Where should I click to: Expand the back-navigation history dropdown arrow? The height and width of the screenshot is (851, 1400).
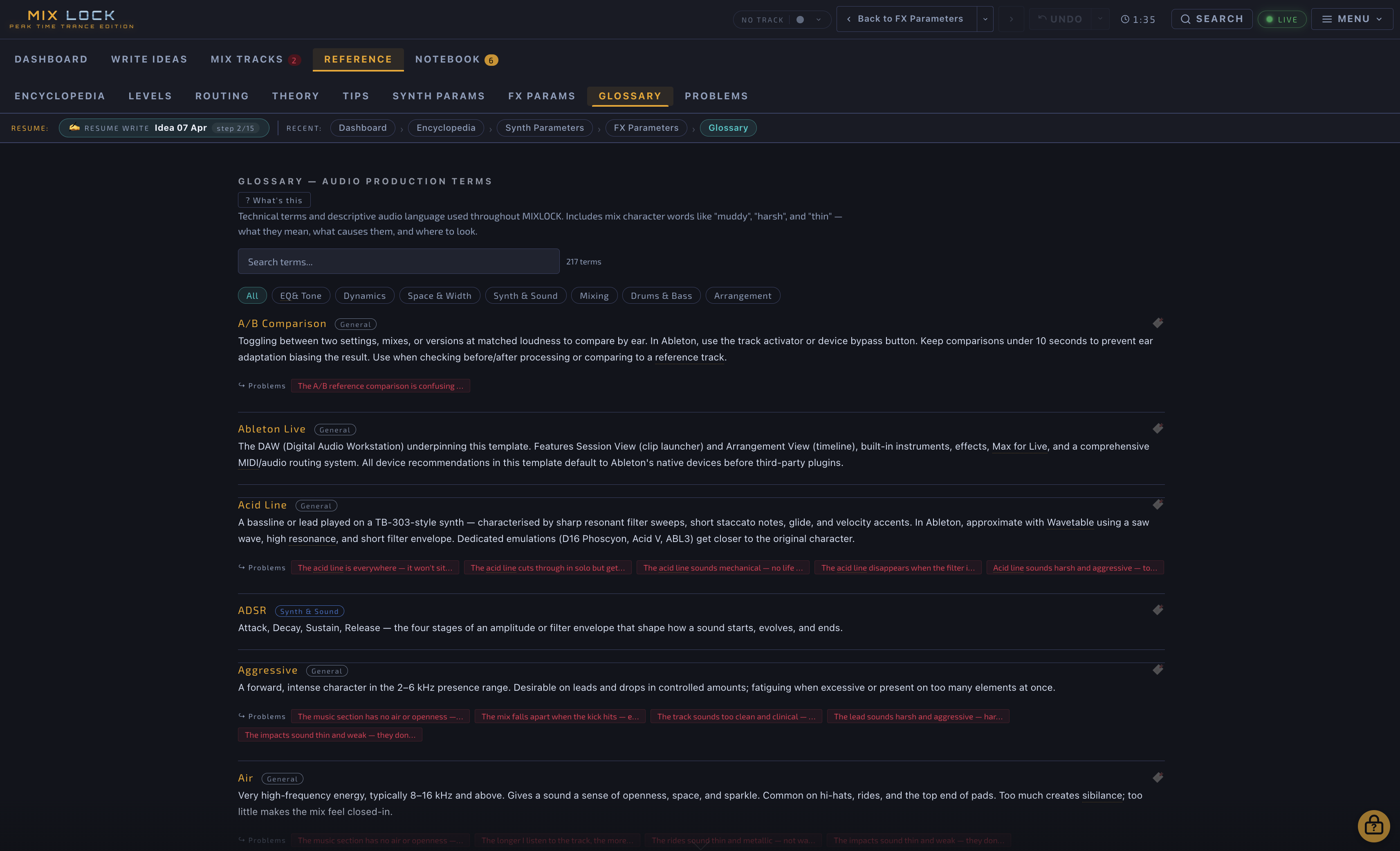tap(985, 19)
